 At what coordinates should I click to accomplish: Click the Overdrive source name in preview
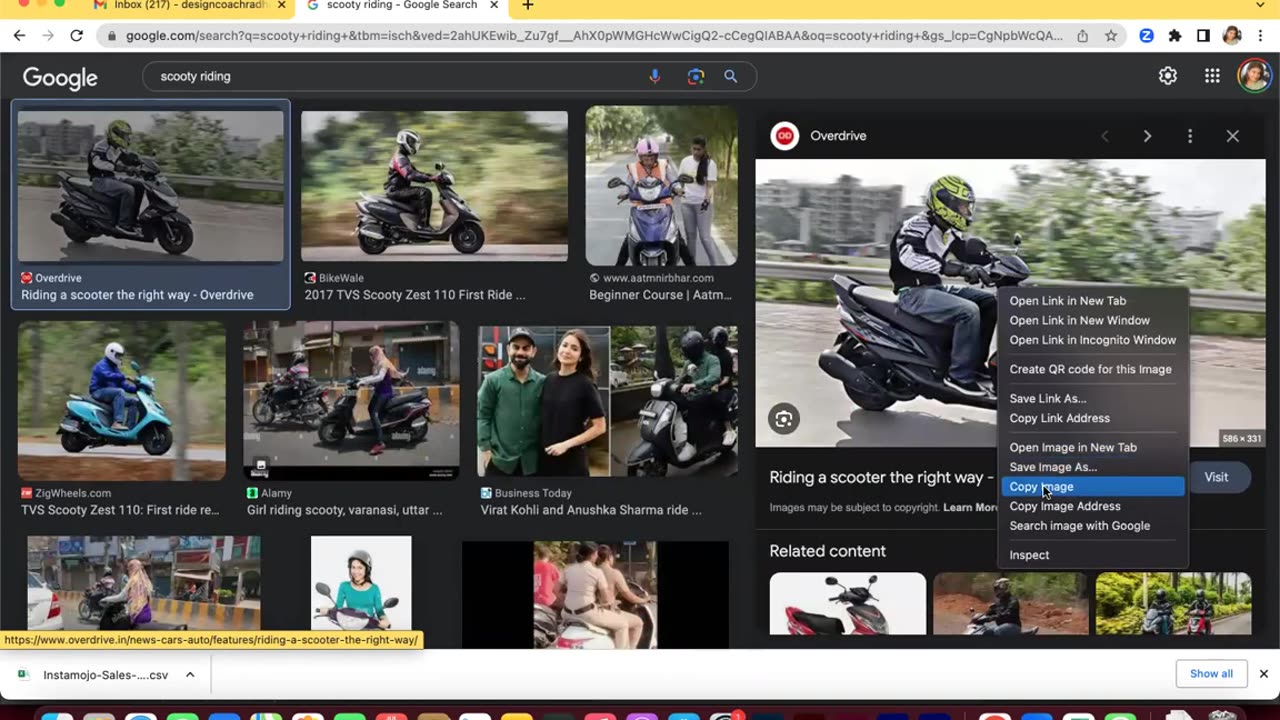tap(838, 136)
